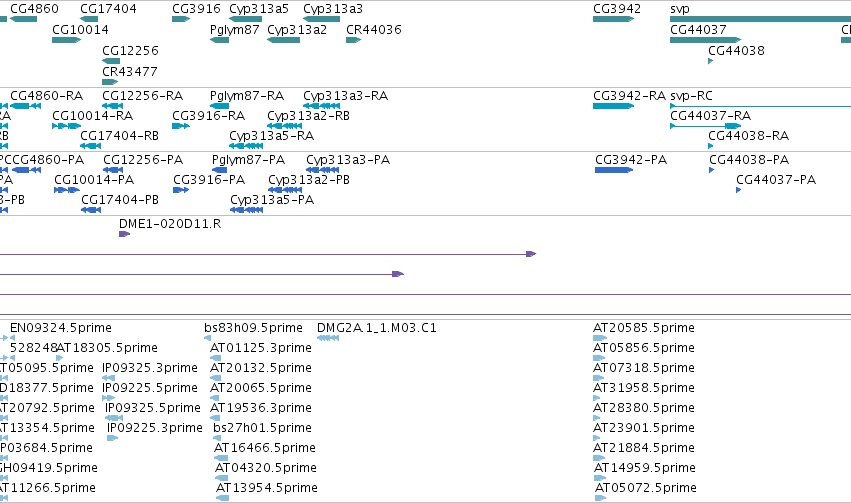Click the AT23901.5prime EST label
The image size is (851, 503).
644,429
